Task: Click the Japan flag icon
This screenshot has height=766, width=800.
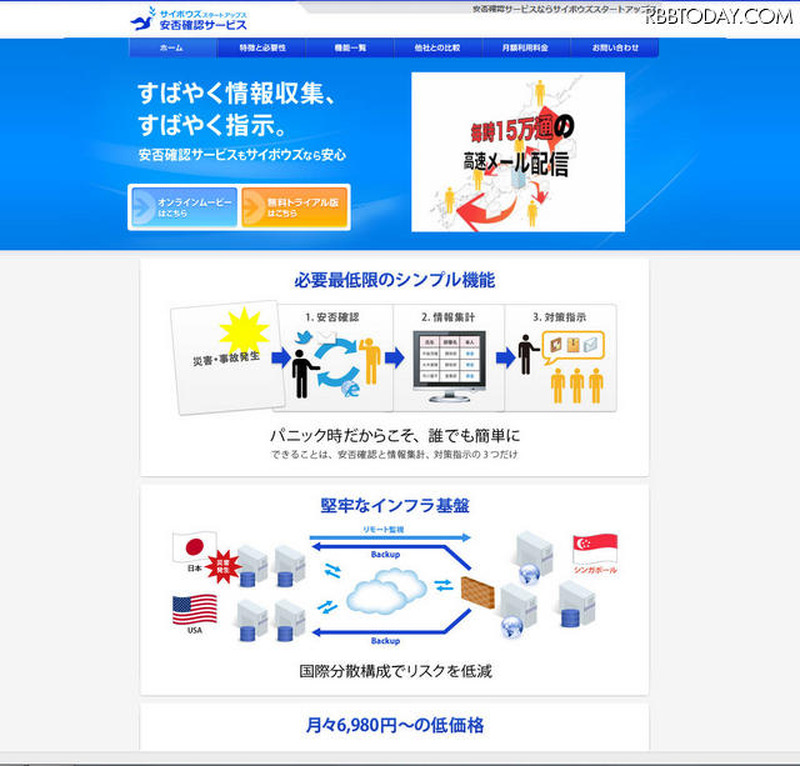Action: coord(194,548)
